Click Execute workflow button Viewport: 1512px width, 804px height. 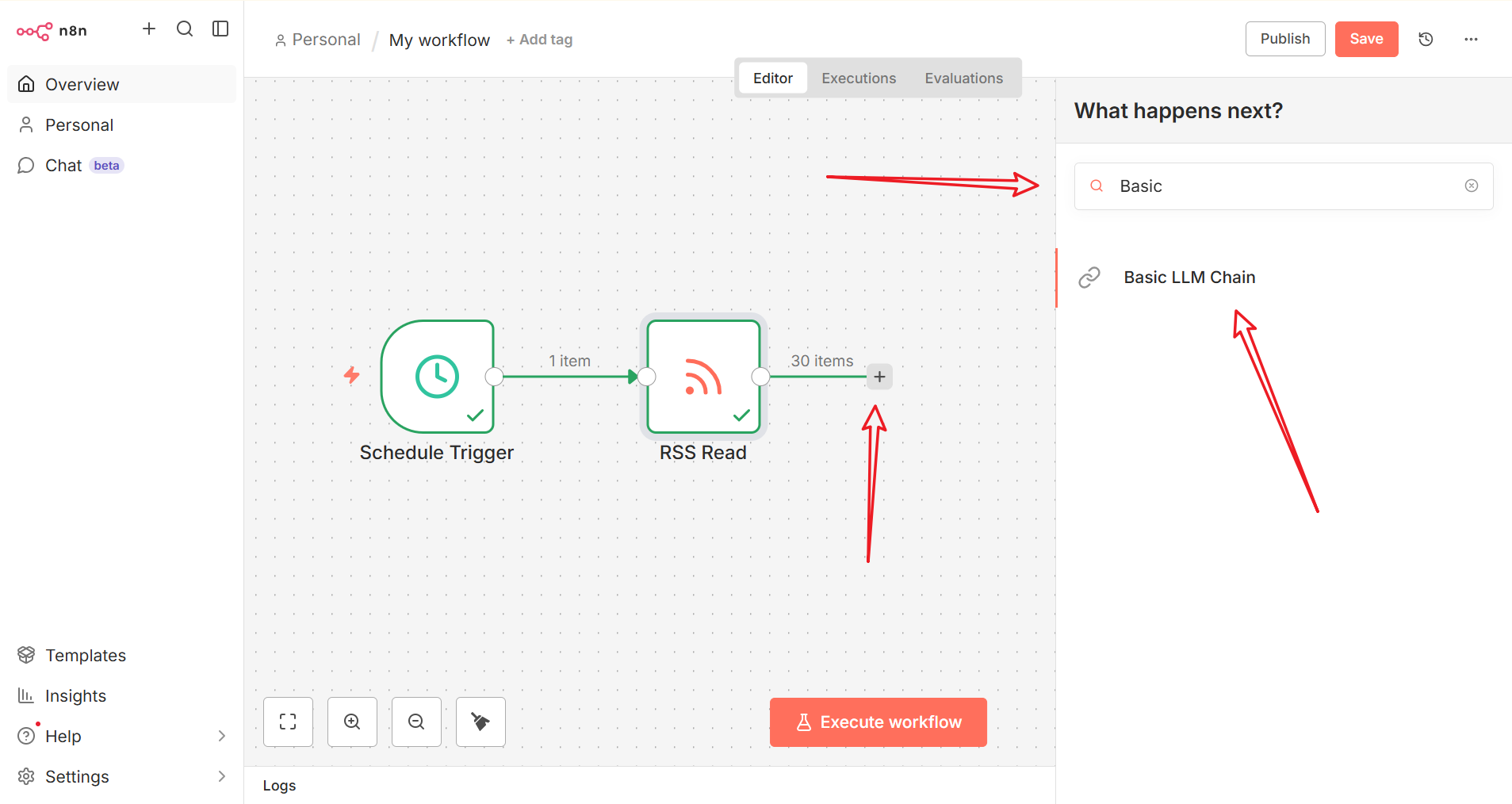click(x=878, y=722)
